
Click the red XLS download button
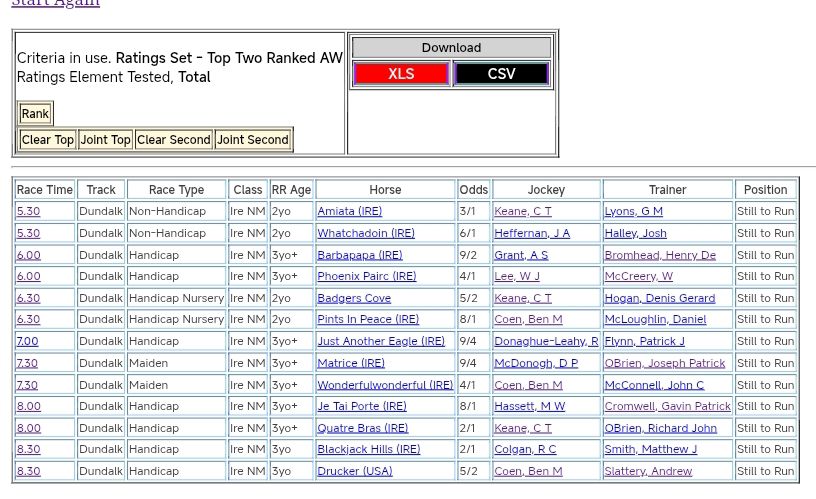pos(401,74)
